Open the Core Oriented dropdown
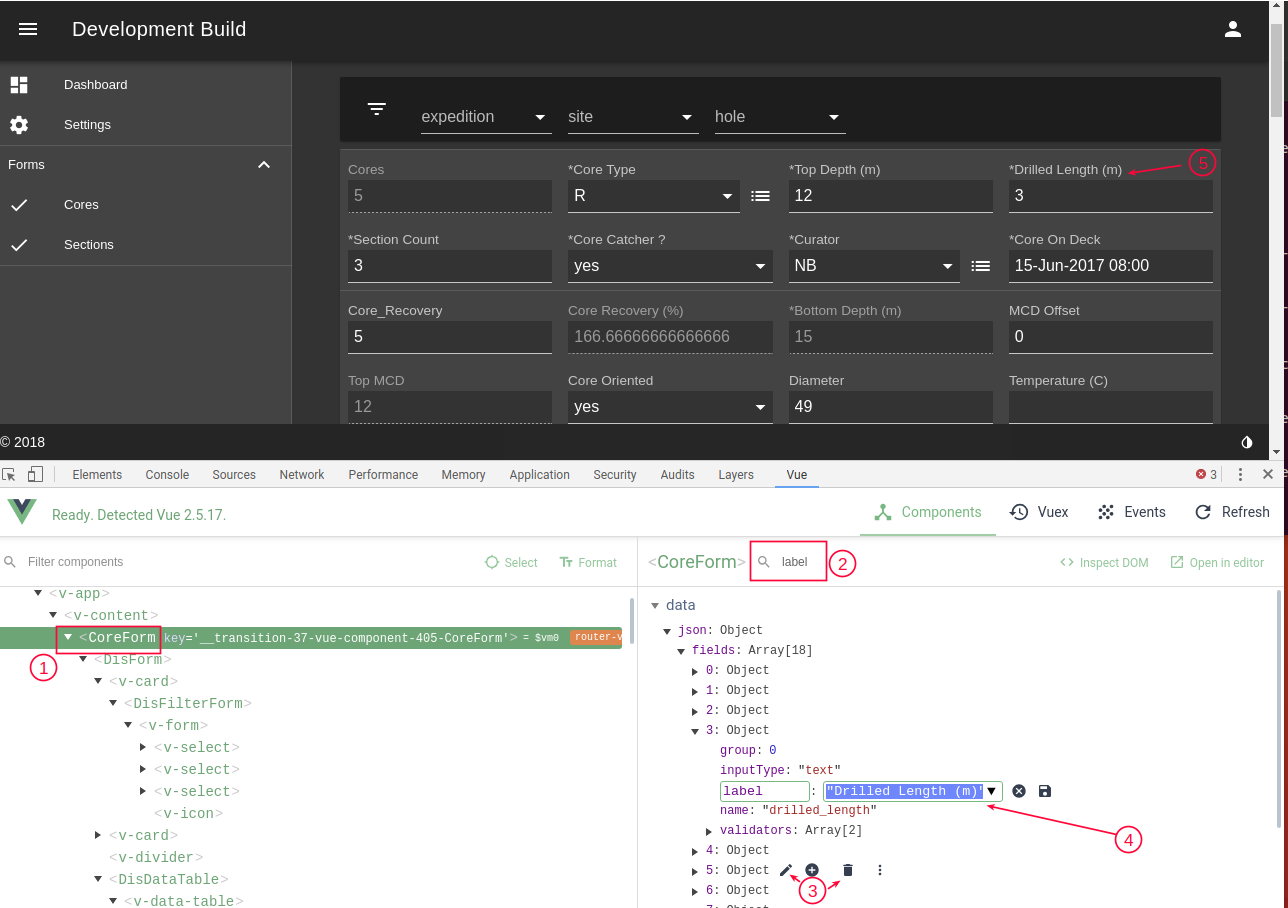Image resolution: width=1288 pixels, height=908 pixels. pyautogui.click(x=670, y=407)
